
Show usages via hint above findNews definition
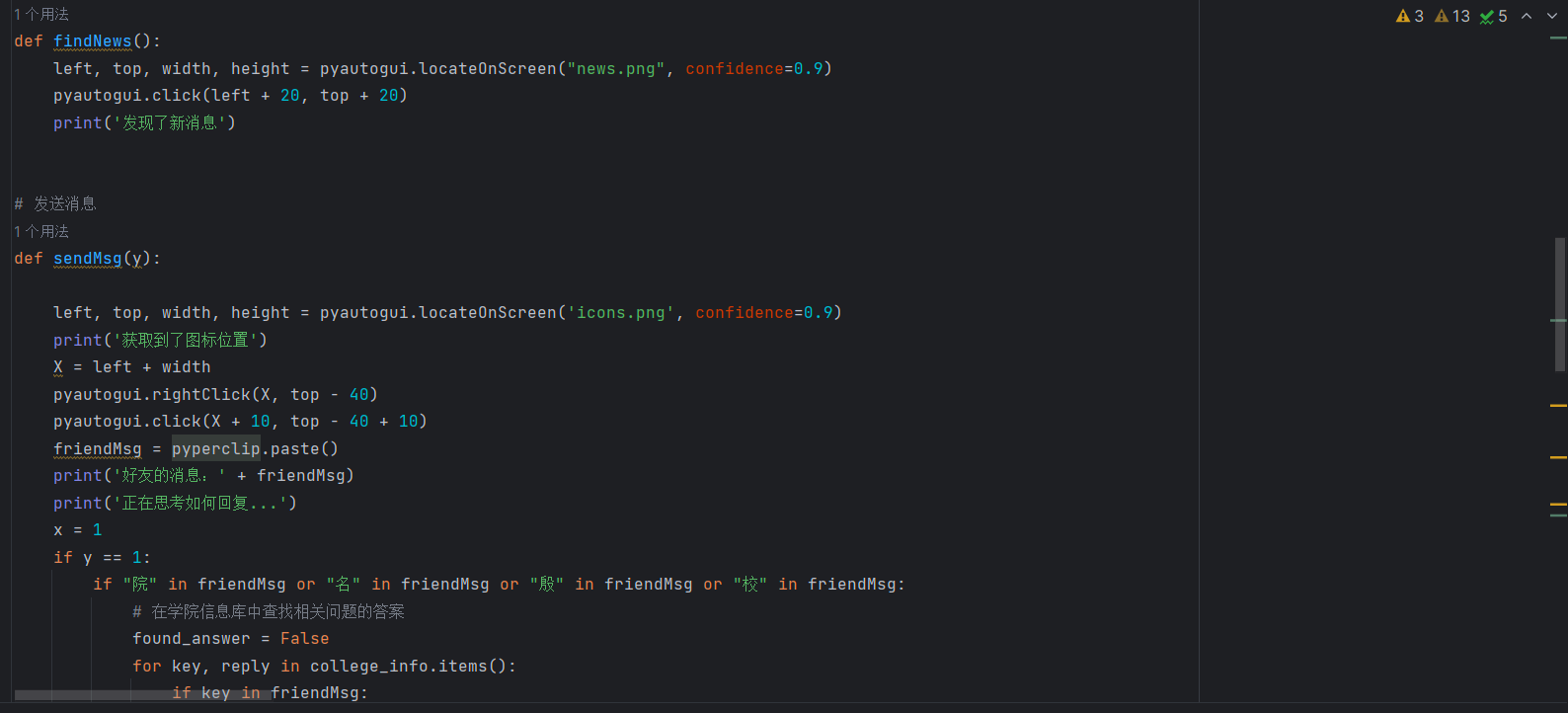[41, 14]
